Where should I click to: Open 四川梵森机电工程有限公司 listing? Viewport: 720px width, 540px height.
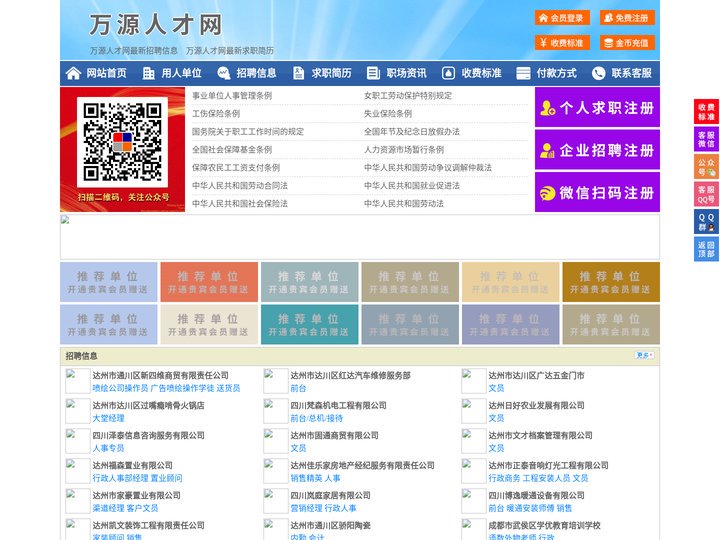[338, 405]
